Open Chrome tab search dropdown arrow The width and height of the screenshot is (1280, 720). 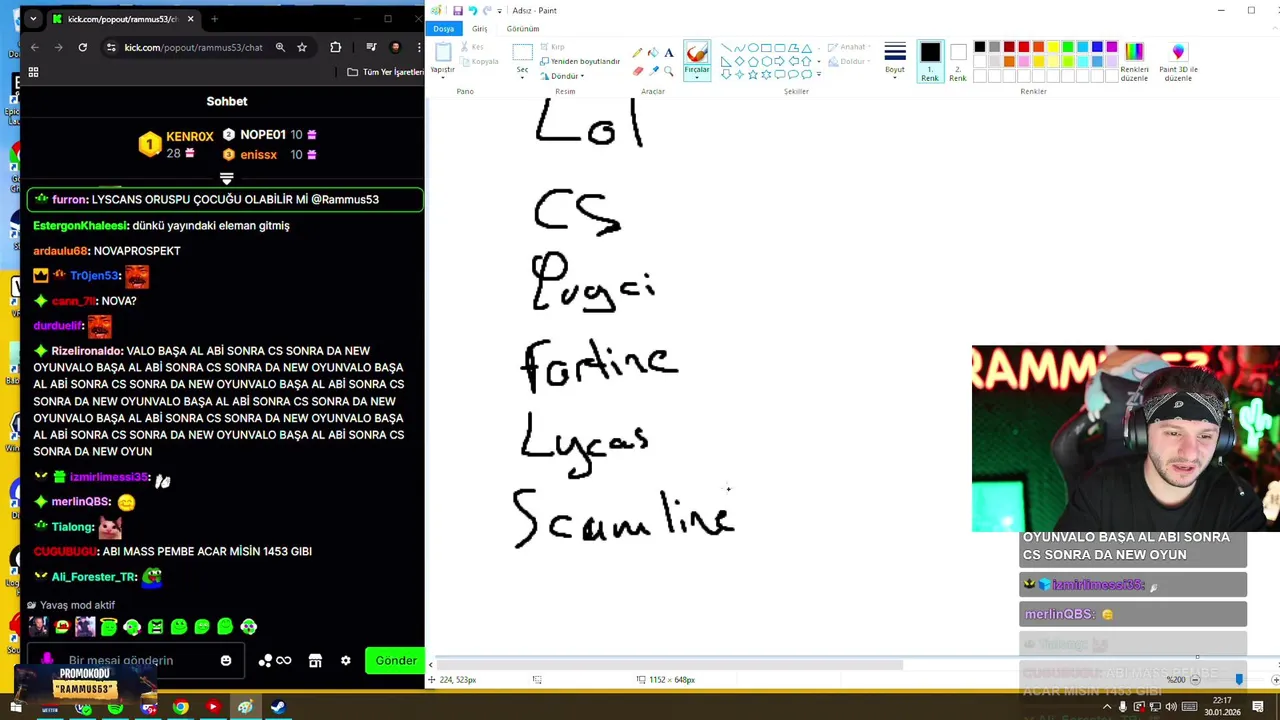coord(33,19)
